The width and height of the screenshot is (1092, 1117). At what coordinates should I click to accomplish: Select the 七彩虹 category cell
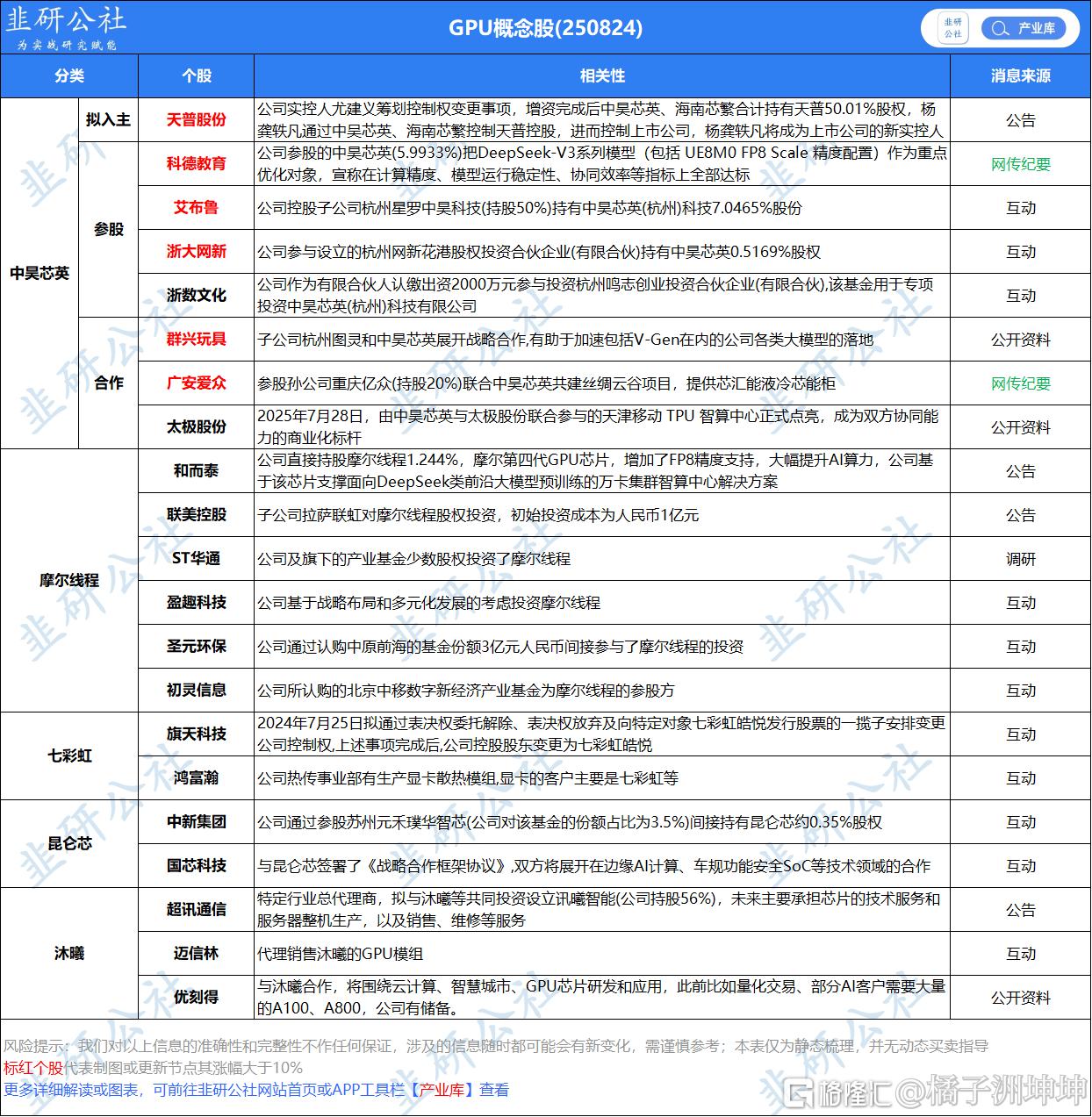point(69,755)
